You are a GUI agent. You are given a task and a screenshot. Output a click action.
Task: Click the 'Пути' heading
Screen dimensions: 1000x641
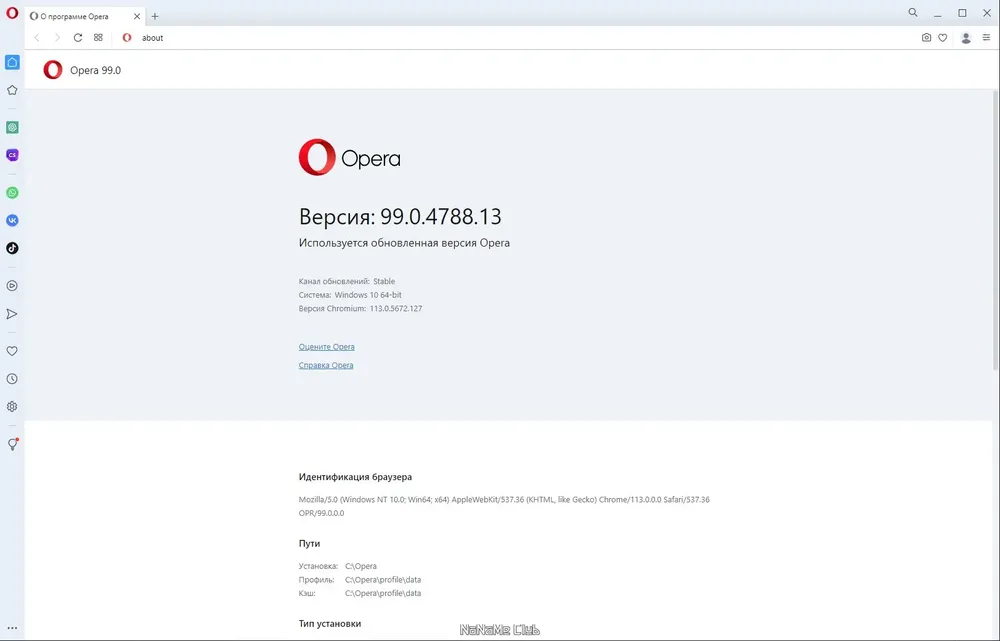pos(309,543)
